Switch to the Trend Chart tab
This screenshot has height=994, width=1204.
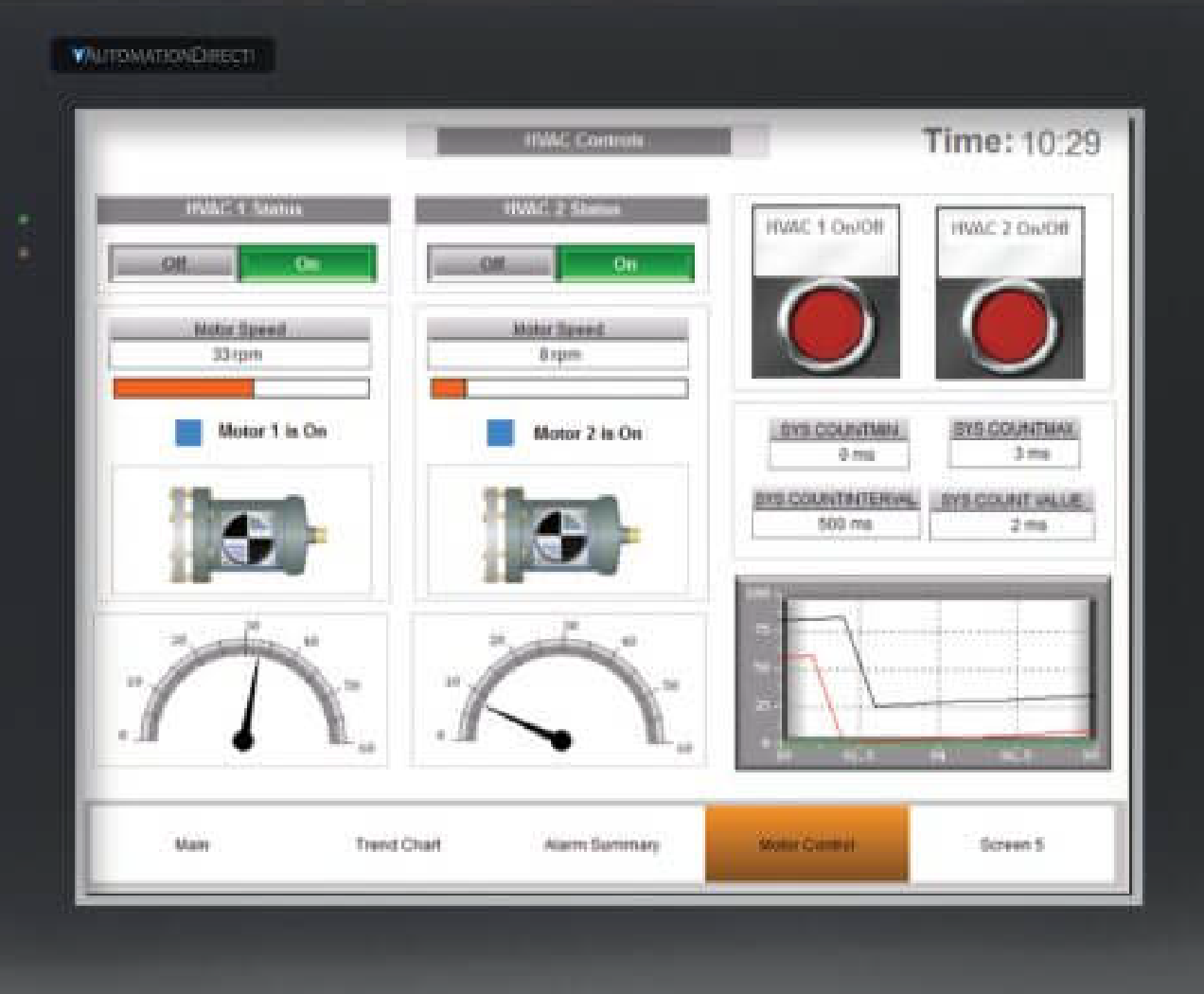coord(398,843)
